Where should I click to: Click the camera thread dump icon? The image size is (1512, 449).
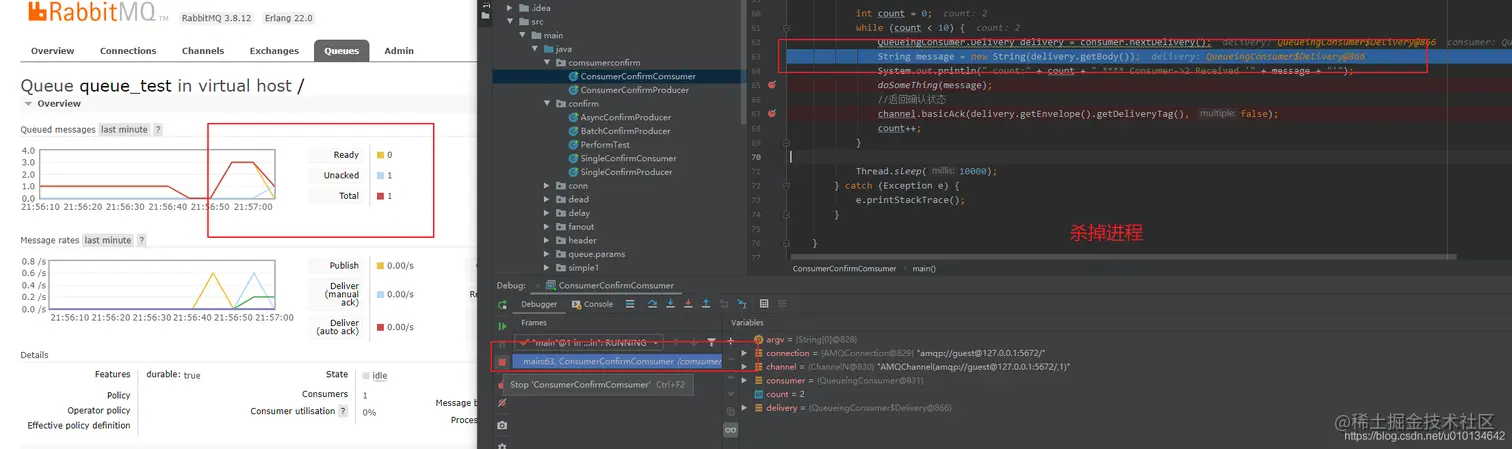tap(502, 426)
